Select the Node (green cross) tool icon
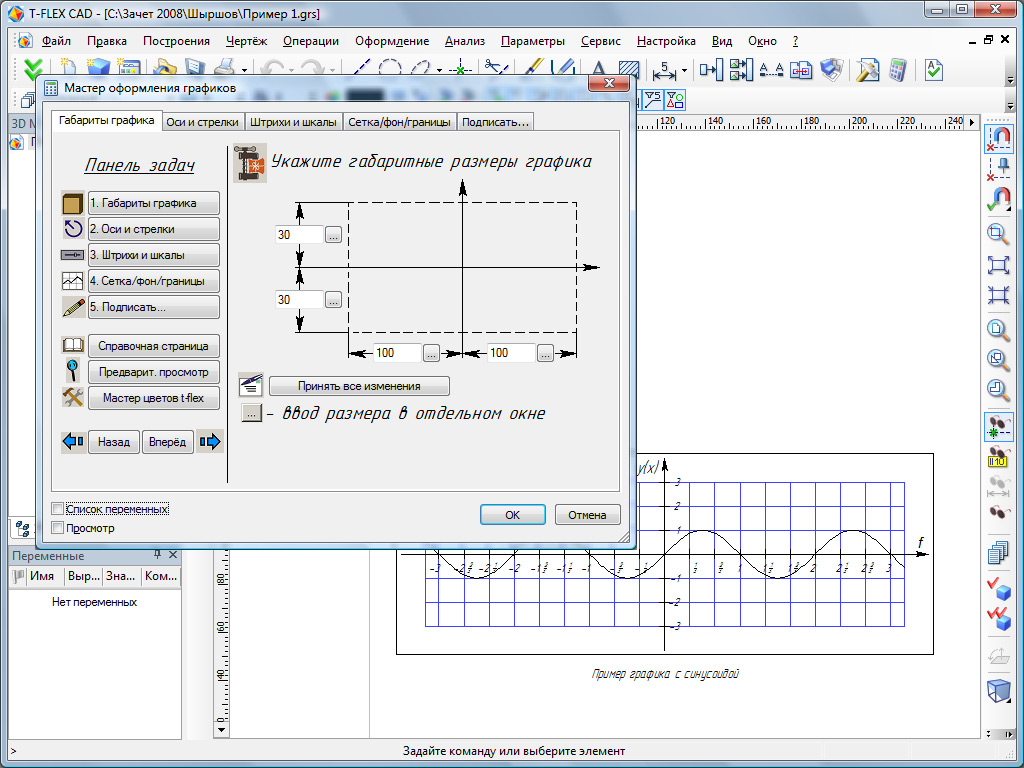This screenshot has width=1024, height=768. point(461,69)
